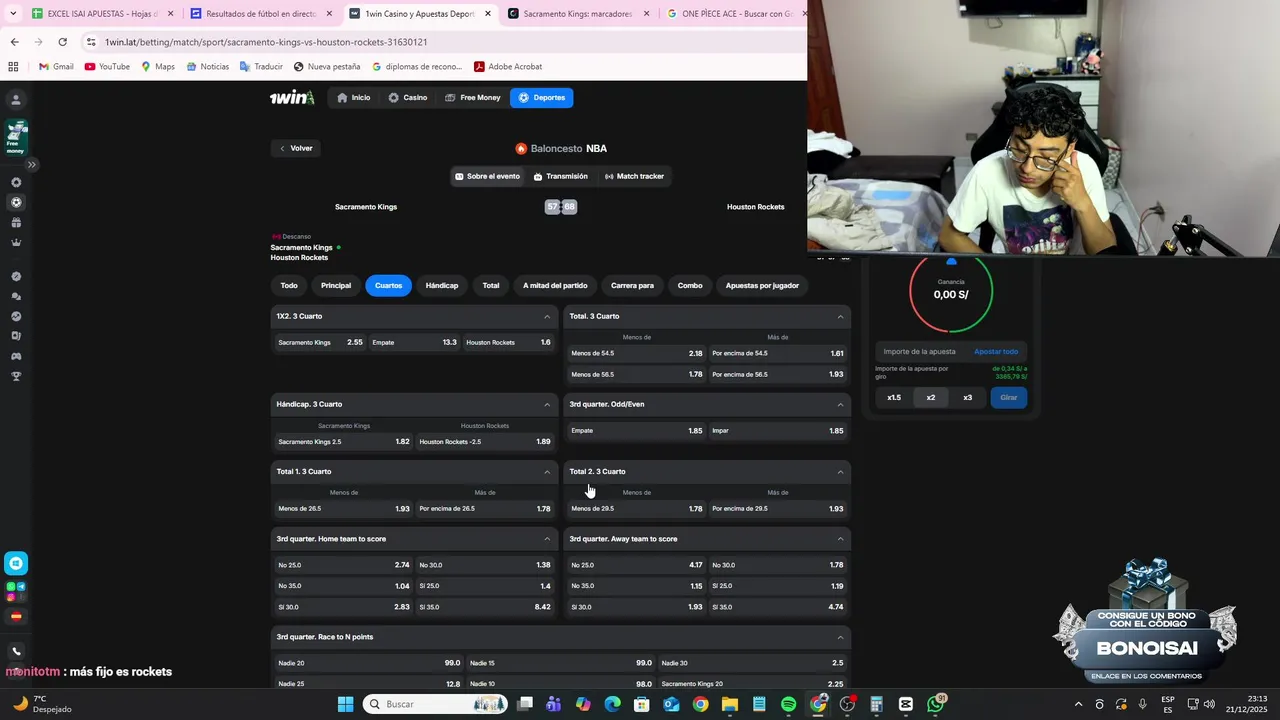Collapse Total 2. 3 Cuarto section
Screen dimensions: 1280x720
(840, 472)
